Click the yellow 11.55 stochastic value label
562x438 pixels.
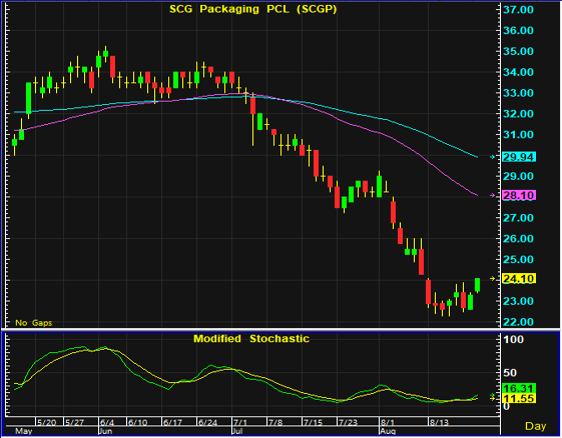pyautogui.click(x=519, y=398)
